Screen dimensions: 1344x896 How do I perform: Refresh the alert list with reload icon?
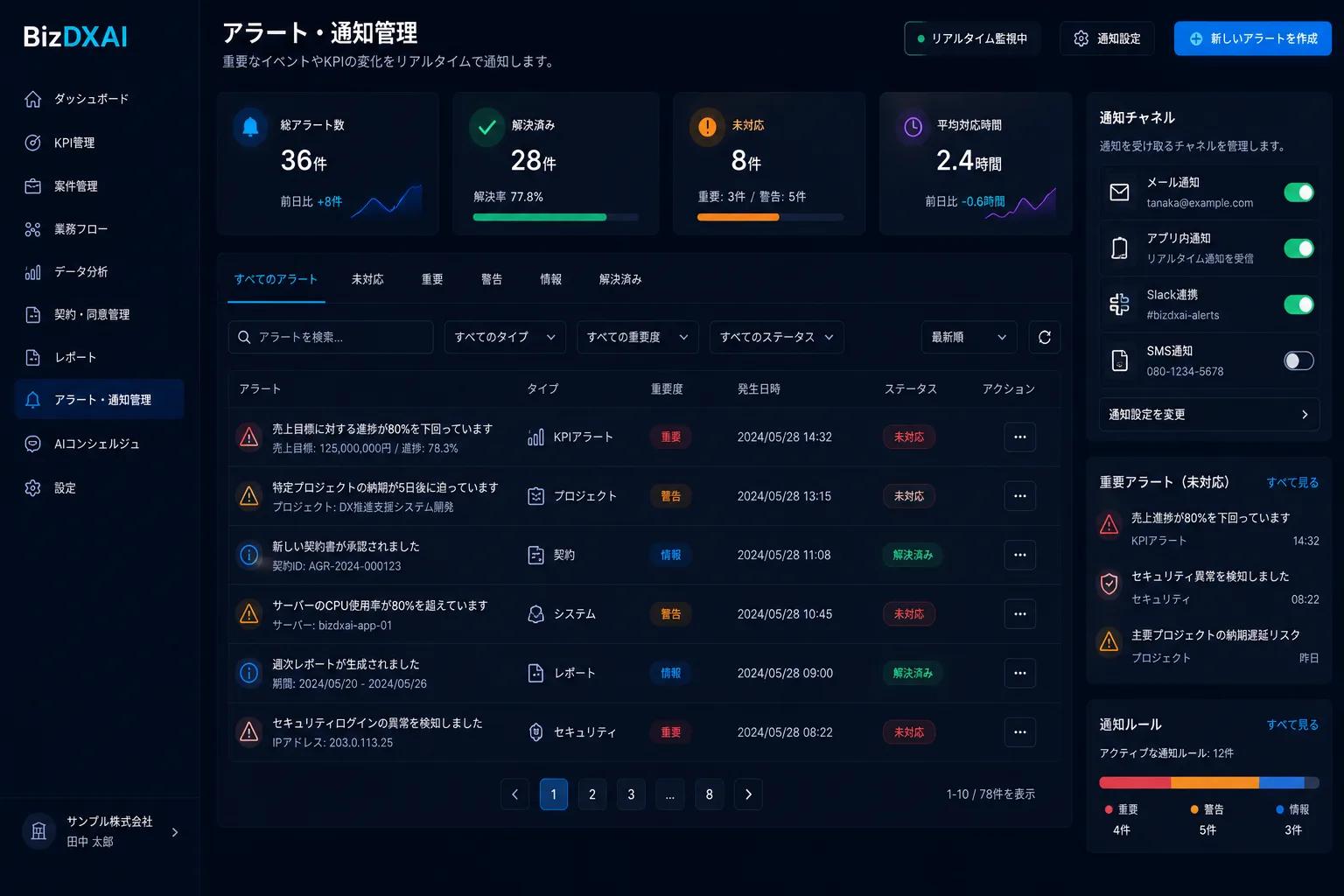coord(1045,337)
